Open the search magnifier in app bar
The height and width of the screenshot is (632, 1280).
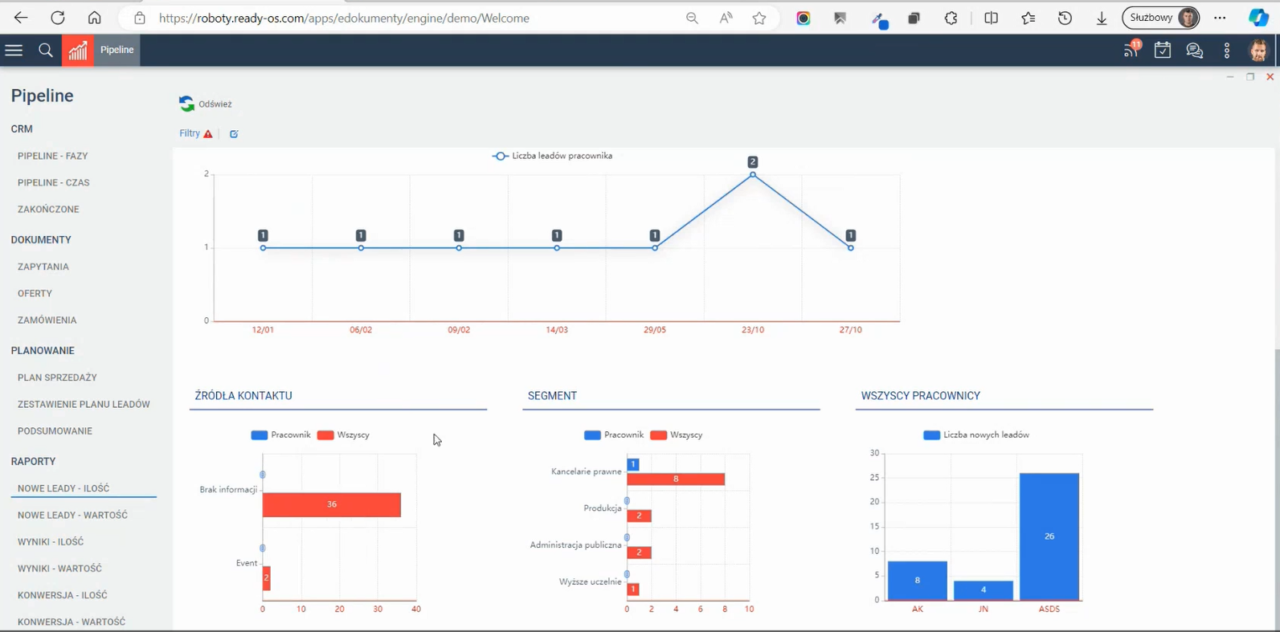45,50
